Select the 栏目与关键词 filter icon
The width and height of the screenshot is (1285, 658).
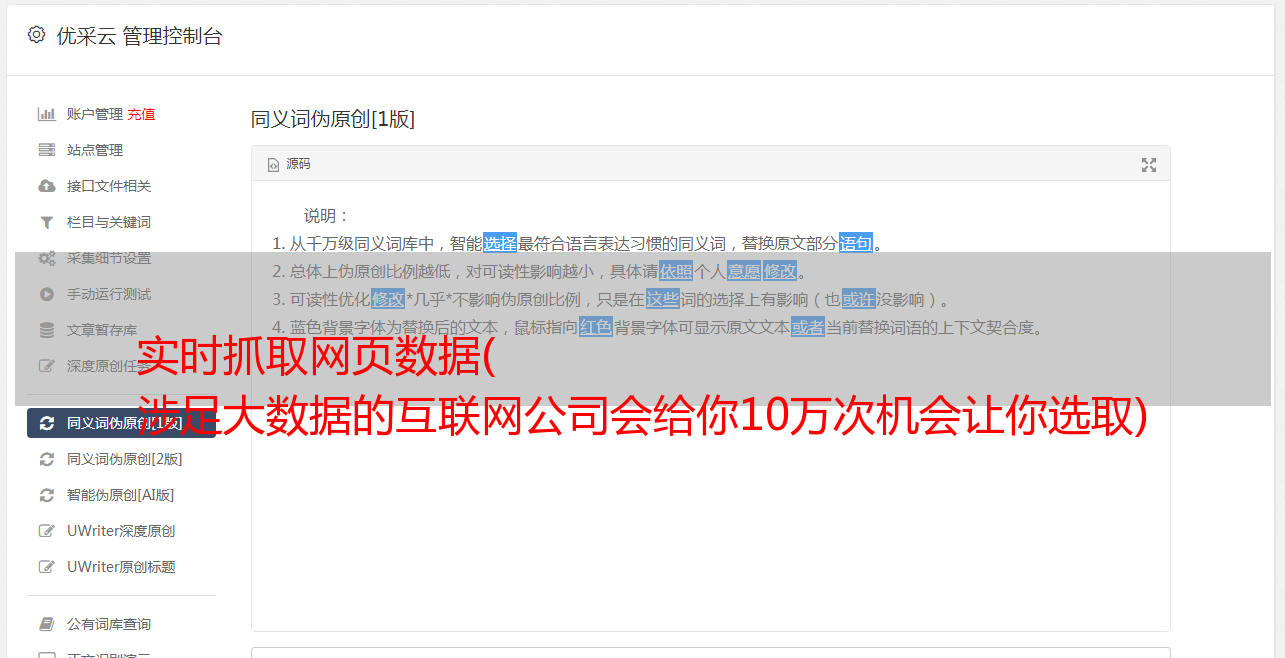tap(46, 222)
